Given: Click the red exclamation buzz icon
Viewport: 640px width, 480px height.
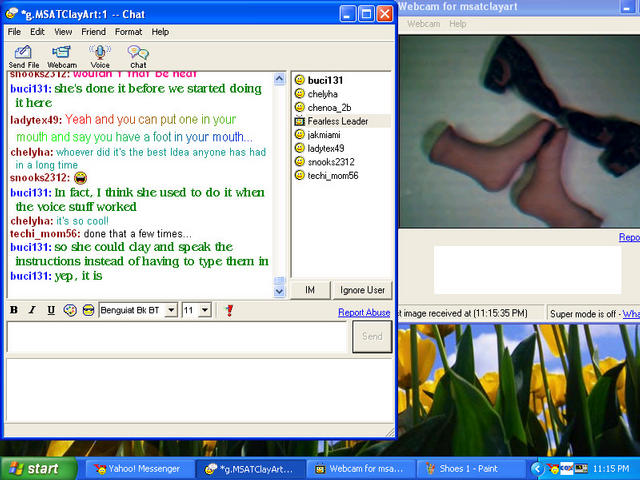Looking at the screenshot, I should (x=229, y=311).
